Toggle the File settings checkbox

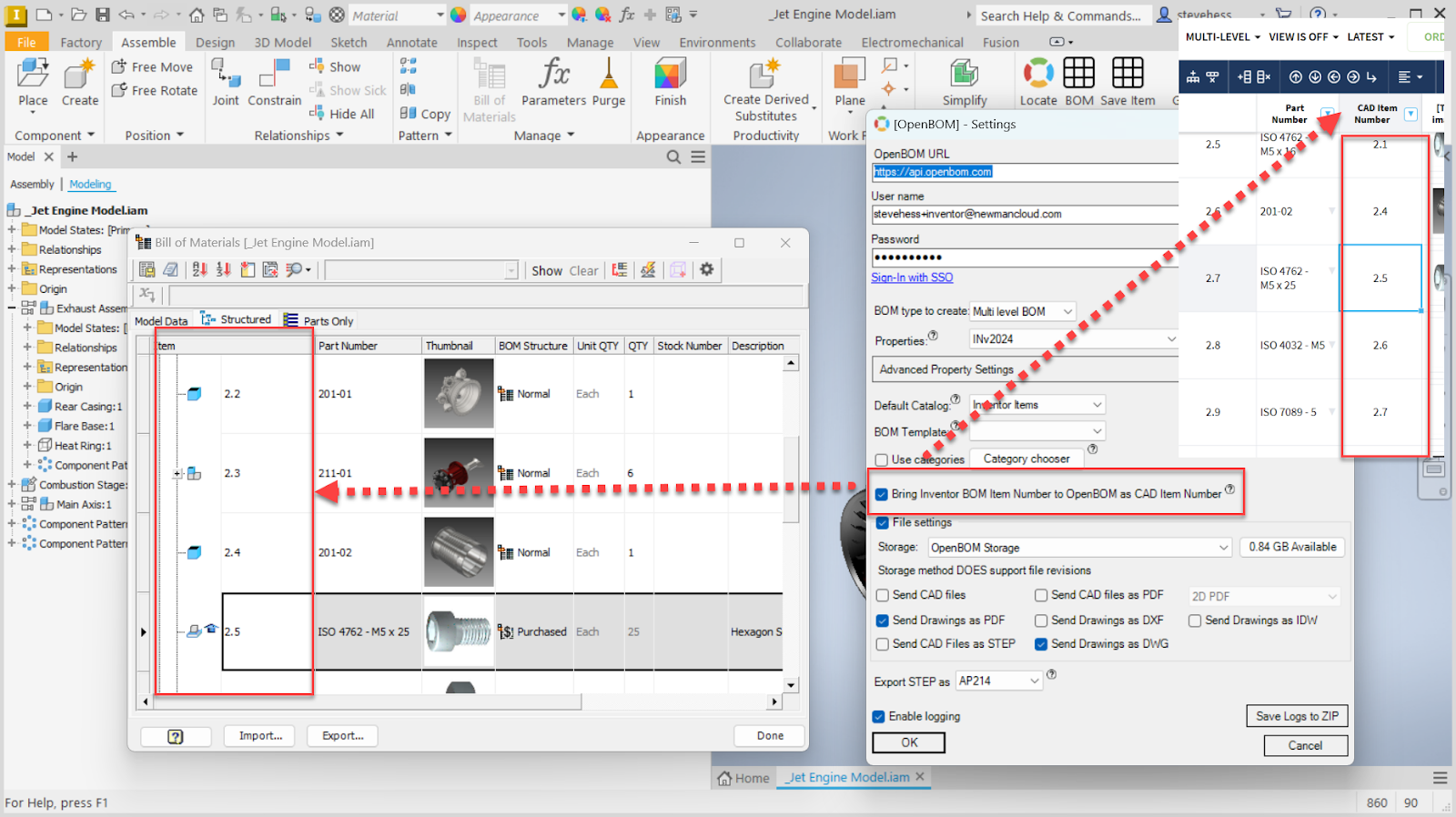(x=882, y=522)
